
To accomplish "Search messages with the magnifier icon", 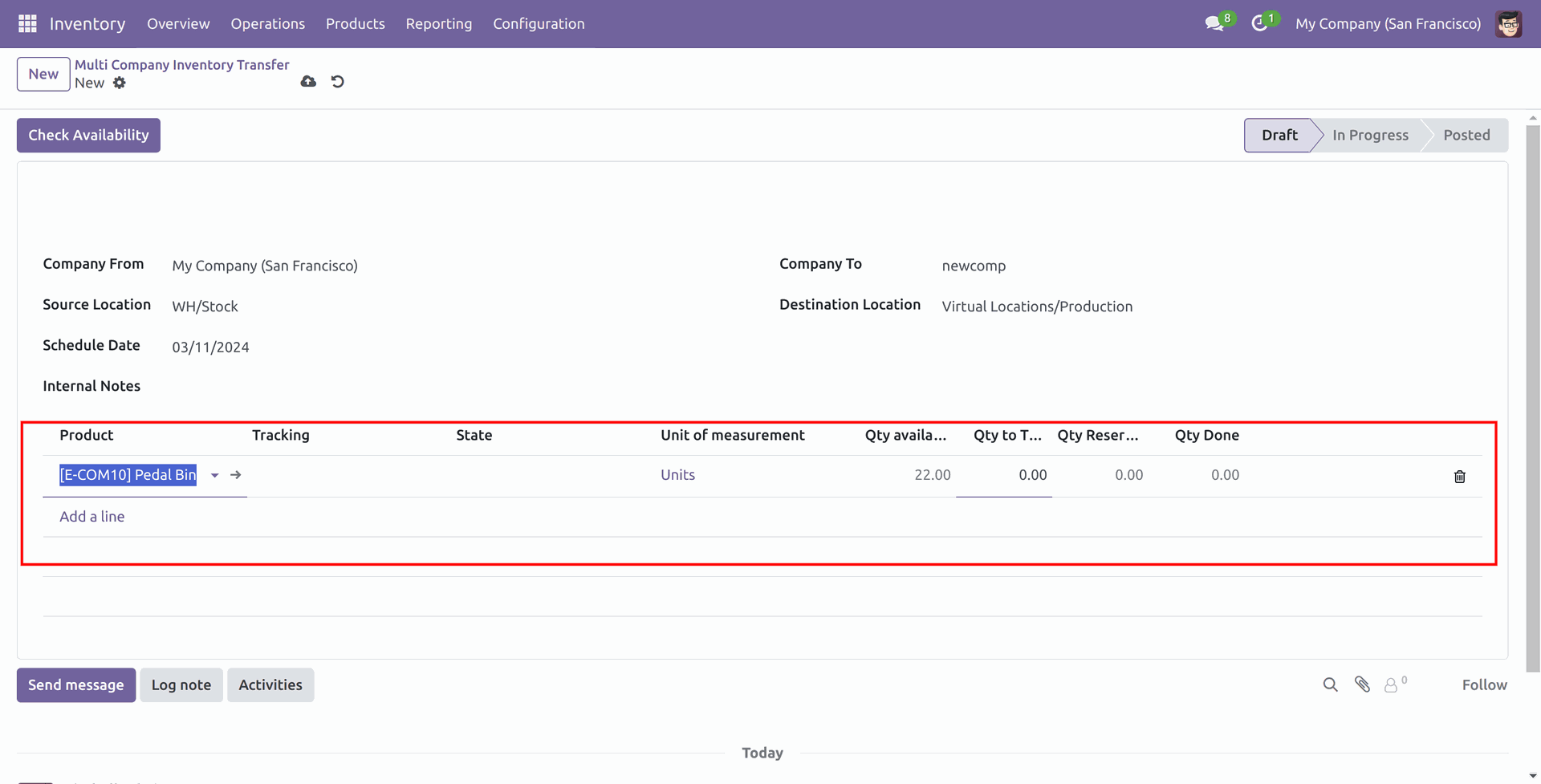I will (x=1330, y=684).
